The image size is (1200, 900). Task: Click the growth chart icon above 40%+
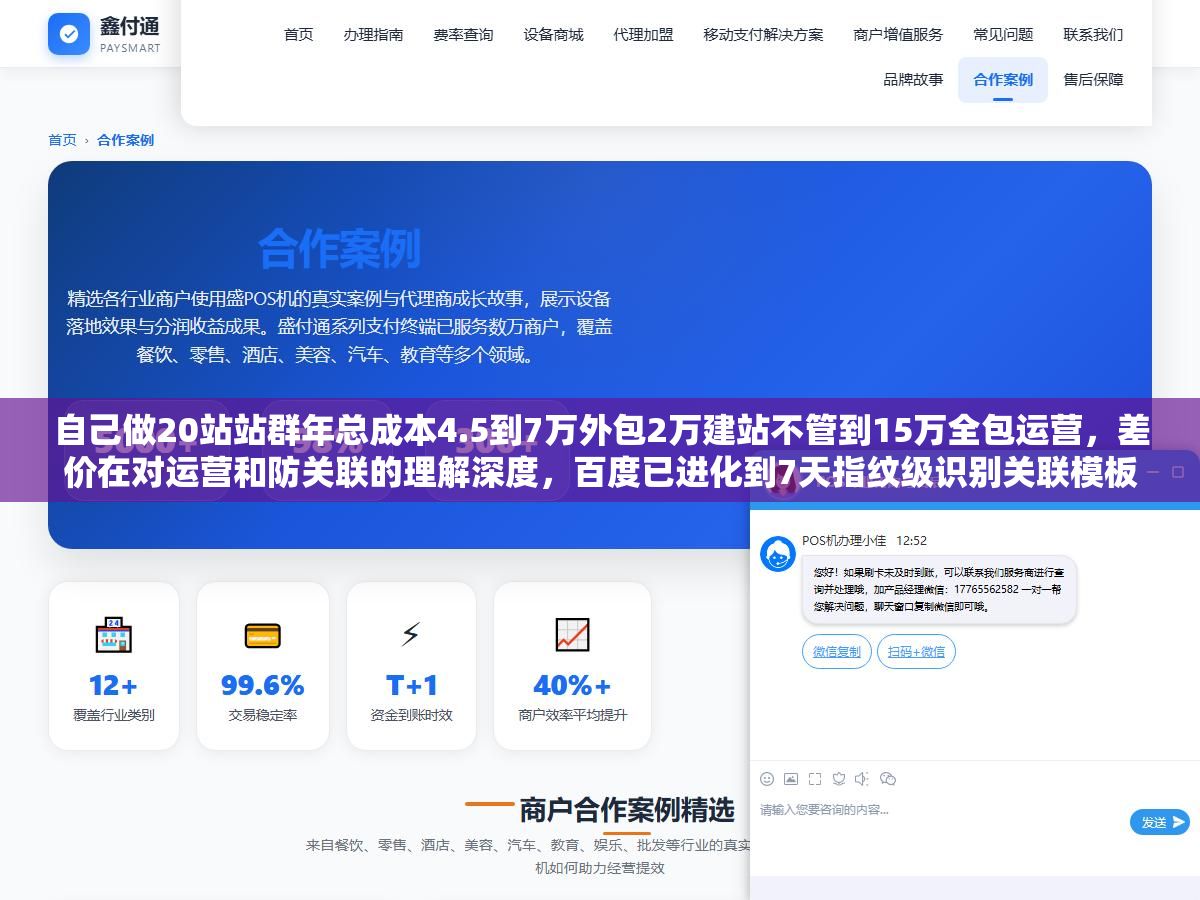[572, 634]
